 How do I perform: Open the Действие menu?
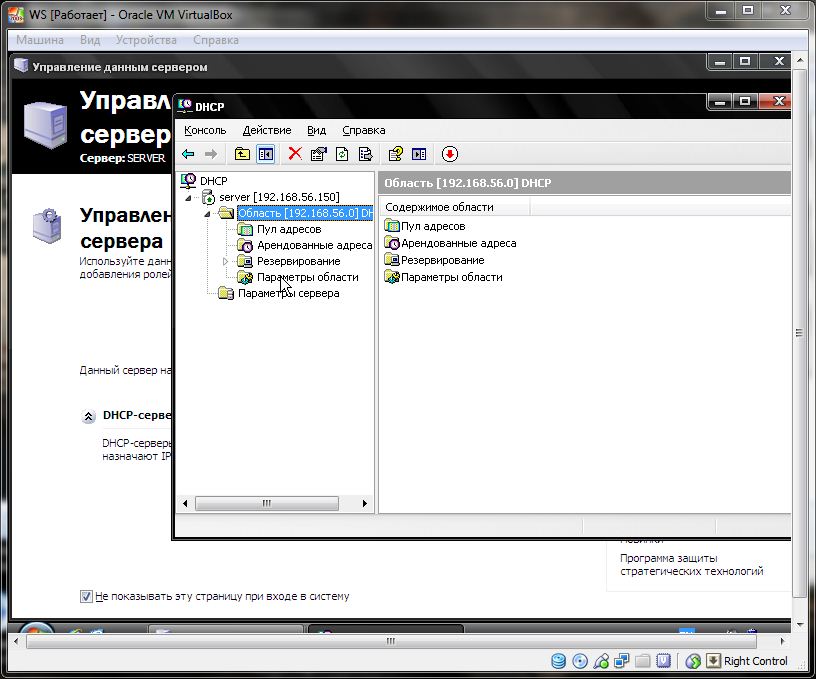266,130
